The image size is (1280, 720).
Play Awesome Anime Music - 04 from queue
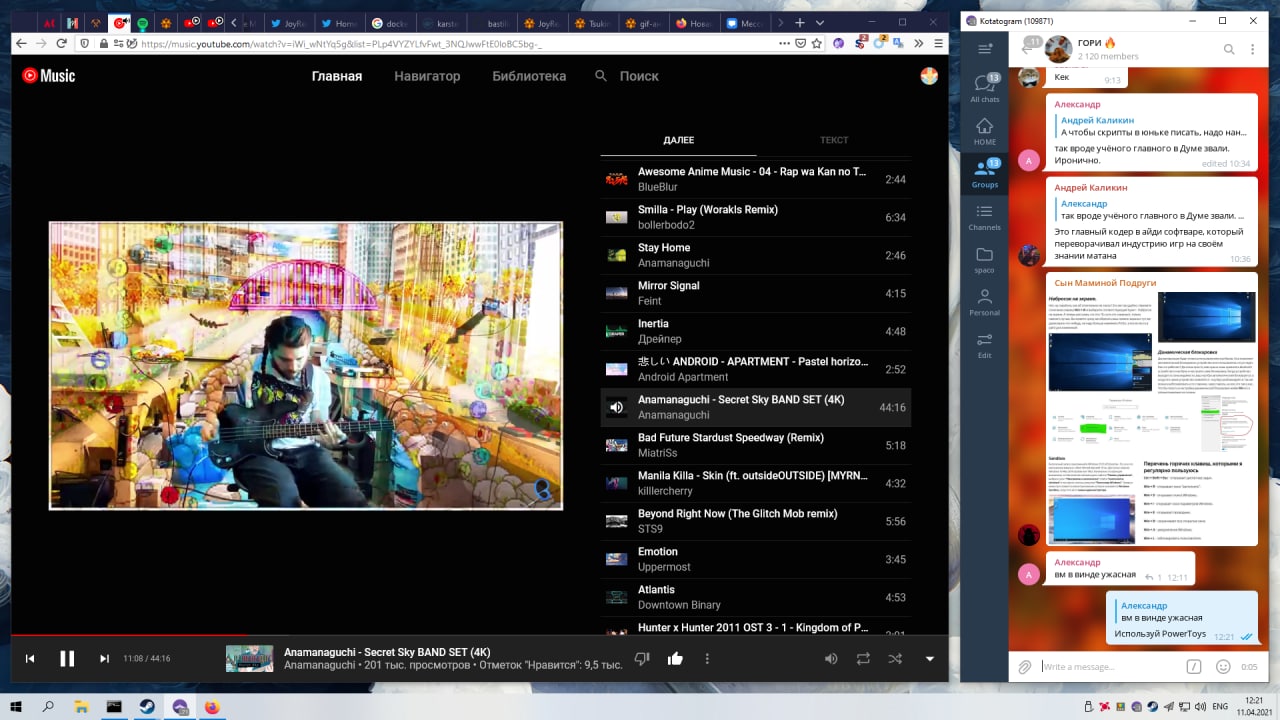pyautogui.click(x=756, y=179)
